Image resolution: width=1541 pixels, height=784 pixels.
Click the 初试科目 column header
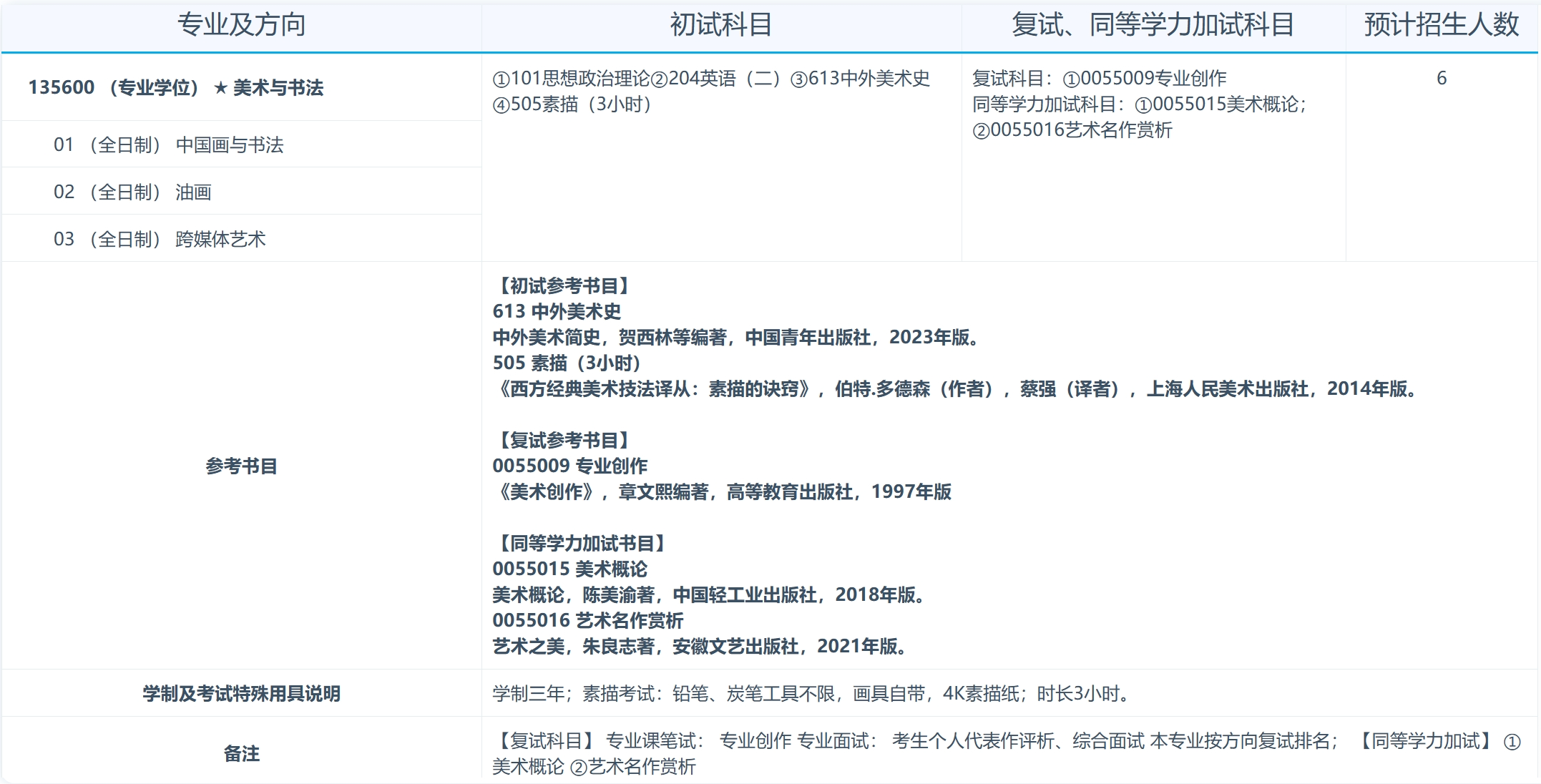723,24
